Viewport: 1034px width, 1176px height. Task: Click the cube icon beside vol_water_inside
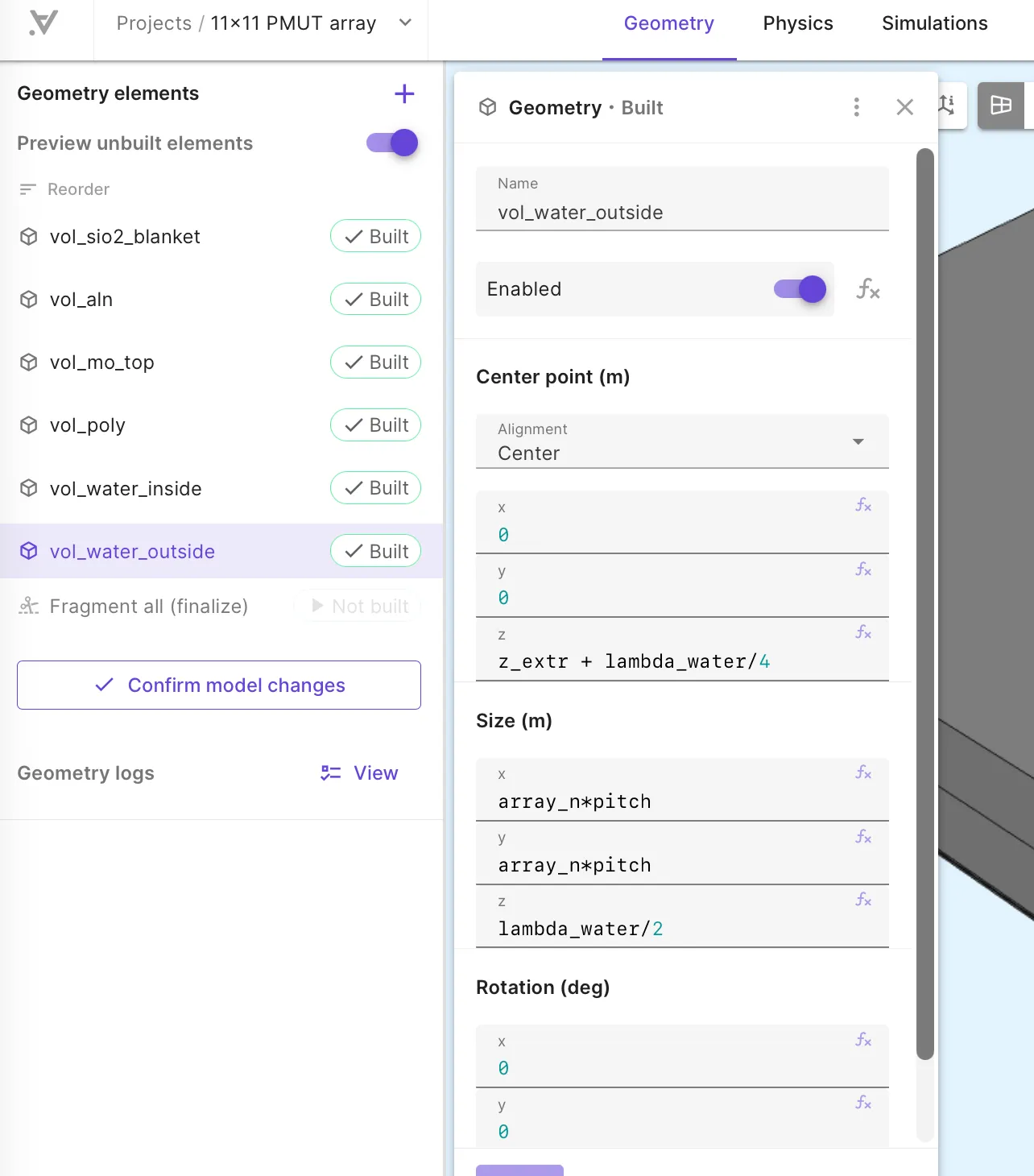tap(29, 488)
